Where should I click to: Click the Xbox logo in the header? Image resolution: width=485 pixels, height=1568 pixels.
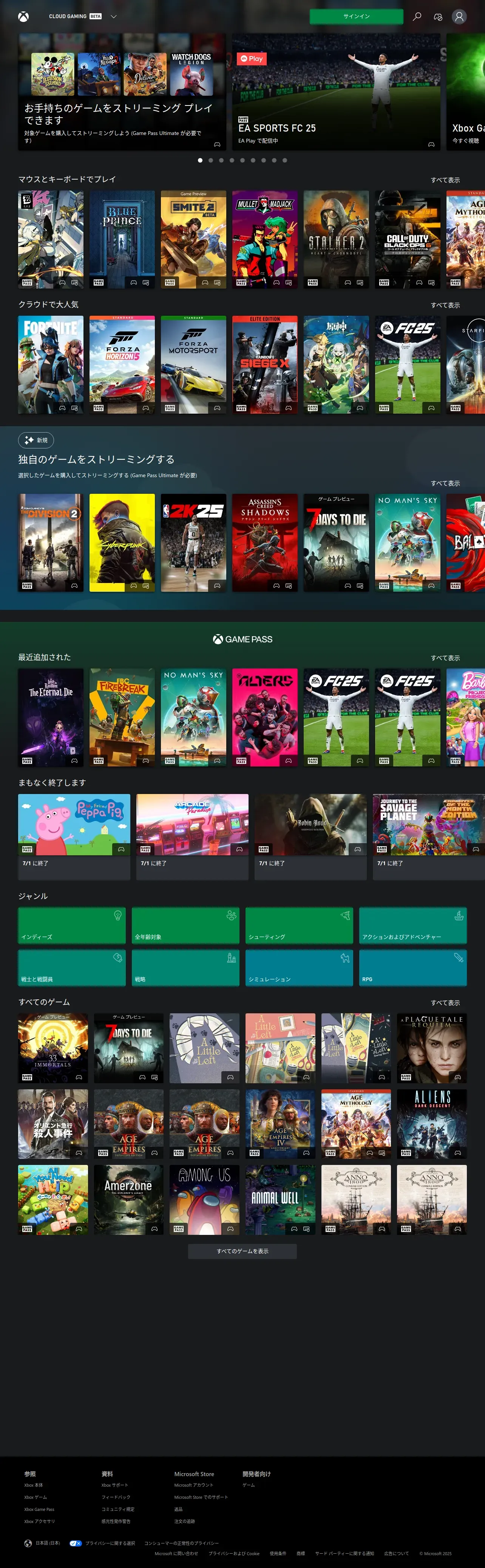pyautogui.click(x=23, y=16)
